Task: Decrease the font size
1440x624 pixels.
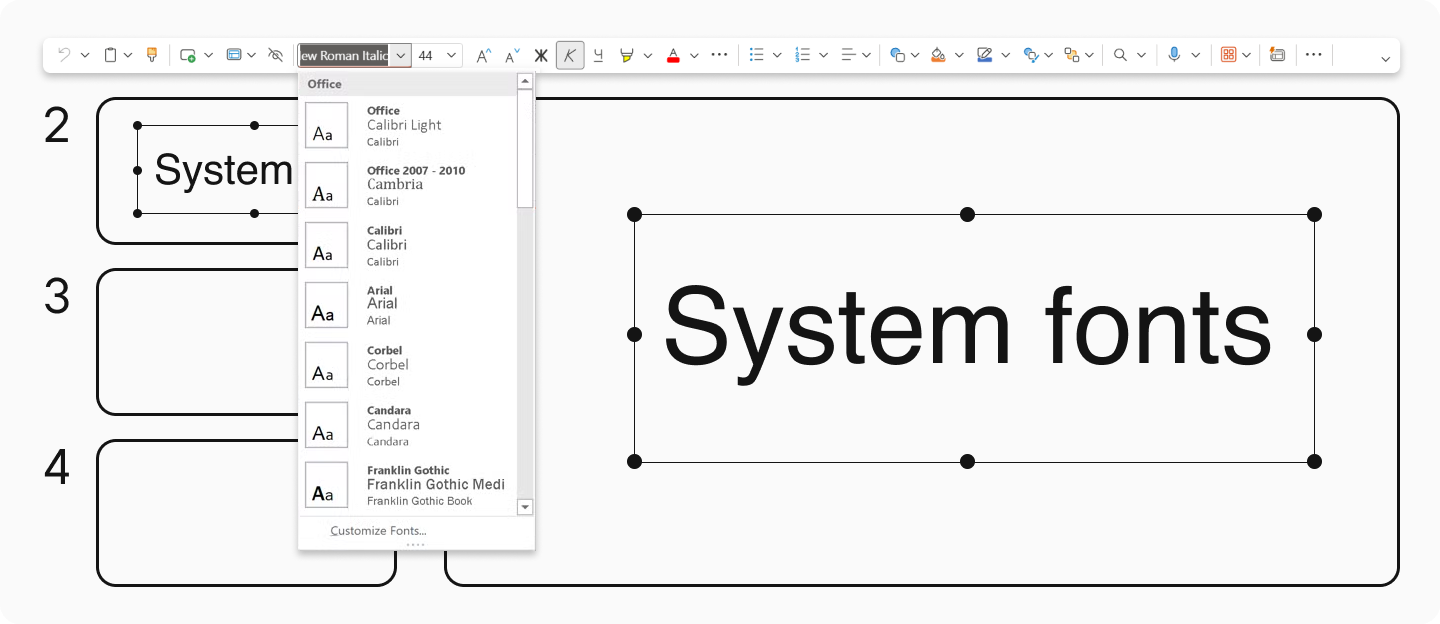Action: click(x=512, y=55)
